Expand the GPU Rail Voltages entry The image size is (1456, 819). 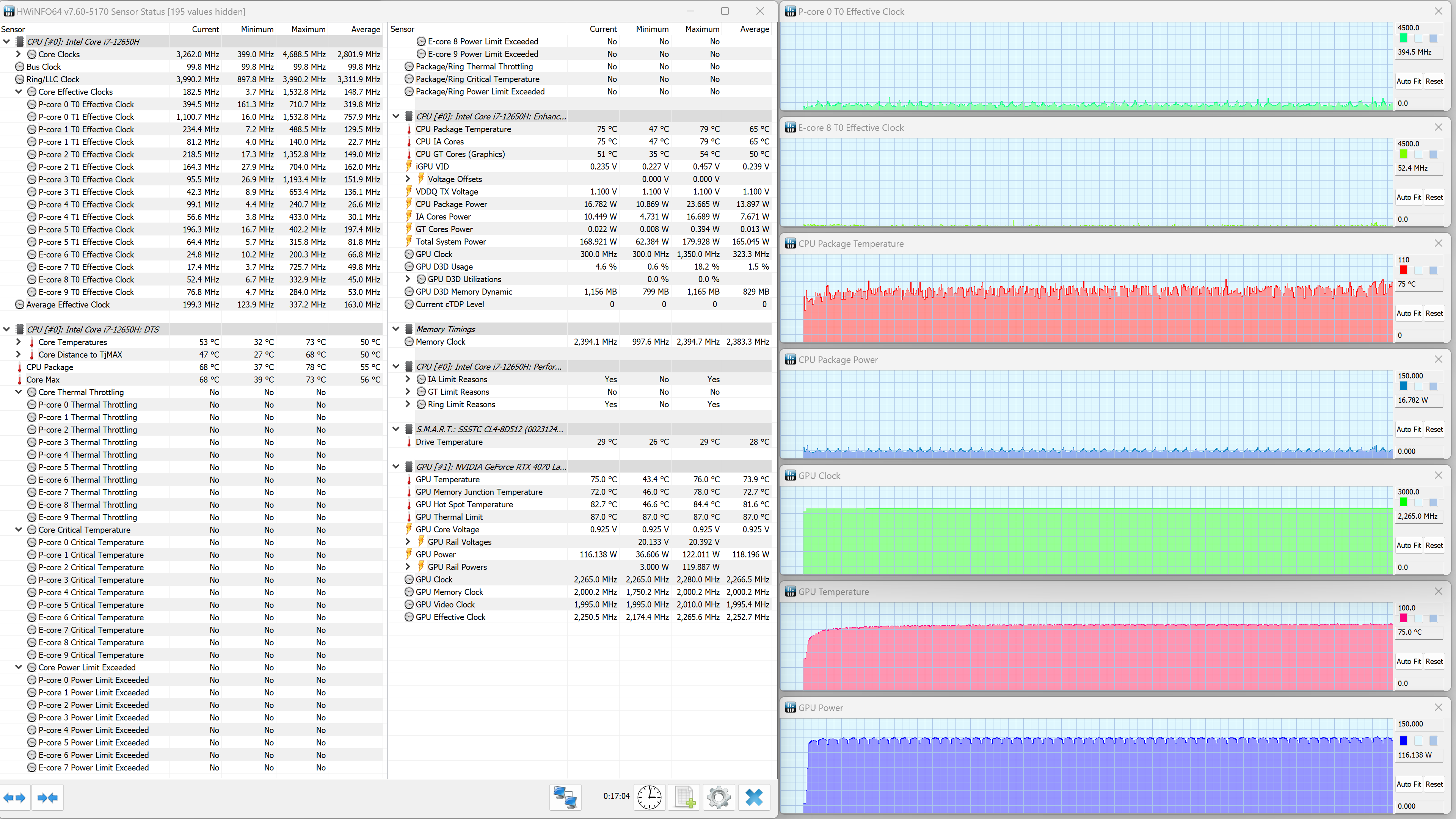point(408,541)
